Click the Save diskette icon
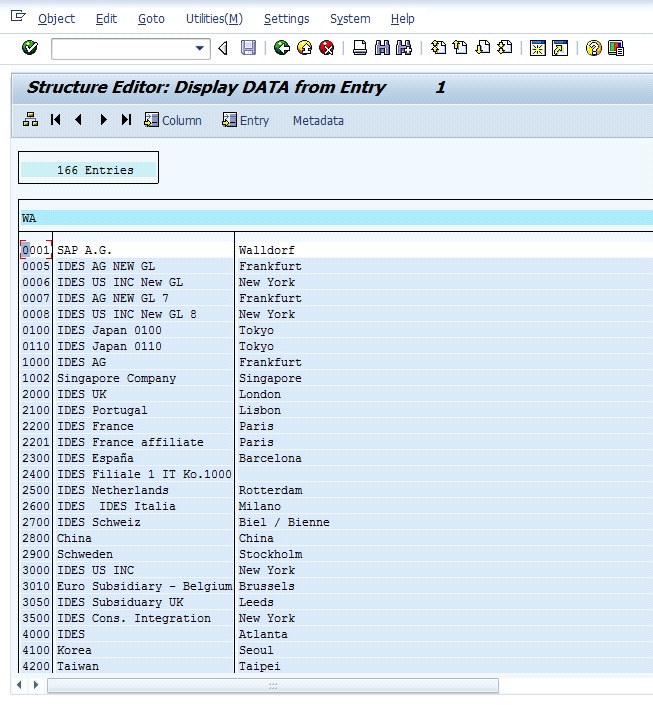 (248, 48)
